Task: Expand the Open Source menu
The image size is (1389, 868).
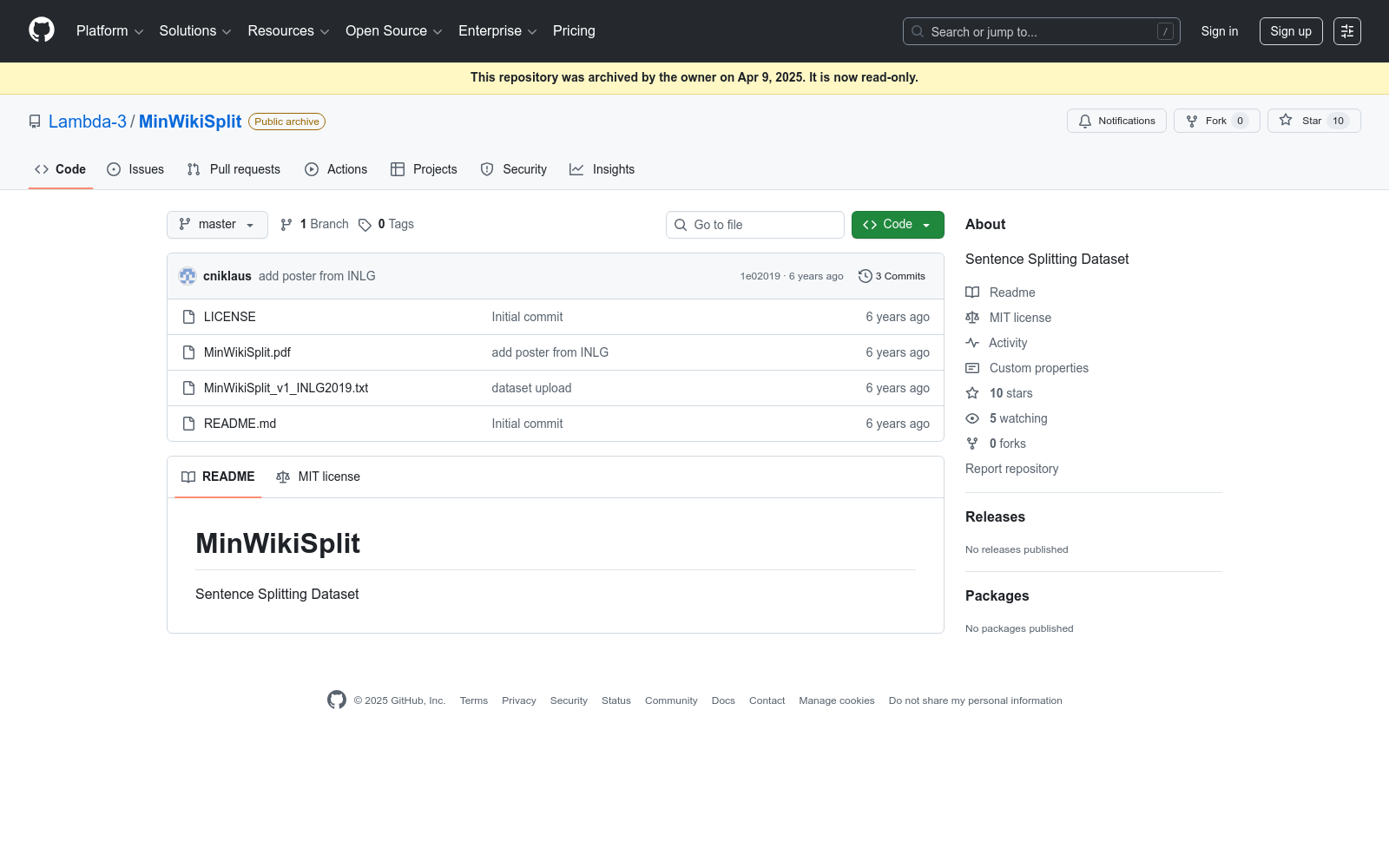Action: click(x=394, y=31)
